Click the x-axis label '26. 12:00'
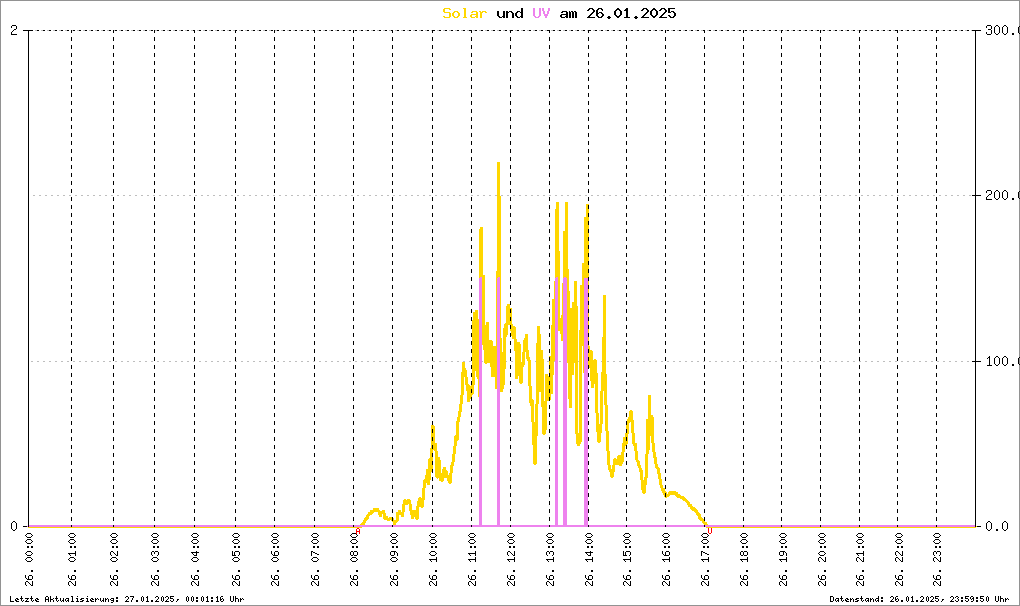 (511, 560)
